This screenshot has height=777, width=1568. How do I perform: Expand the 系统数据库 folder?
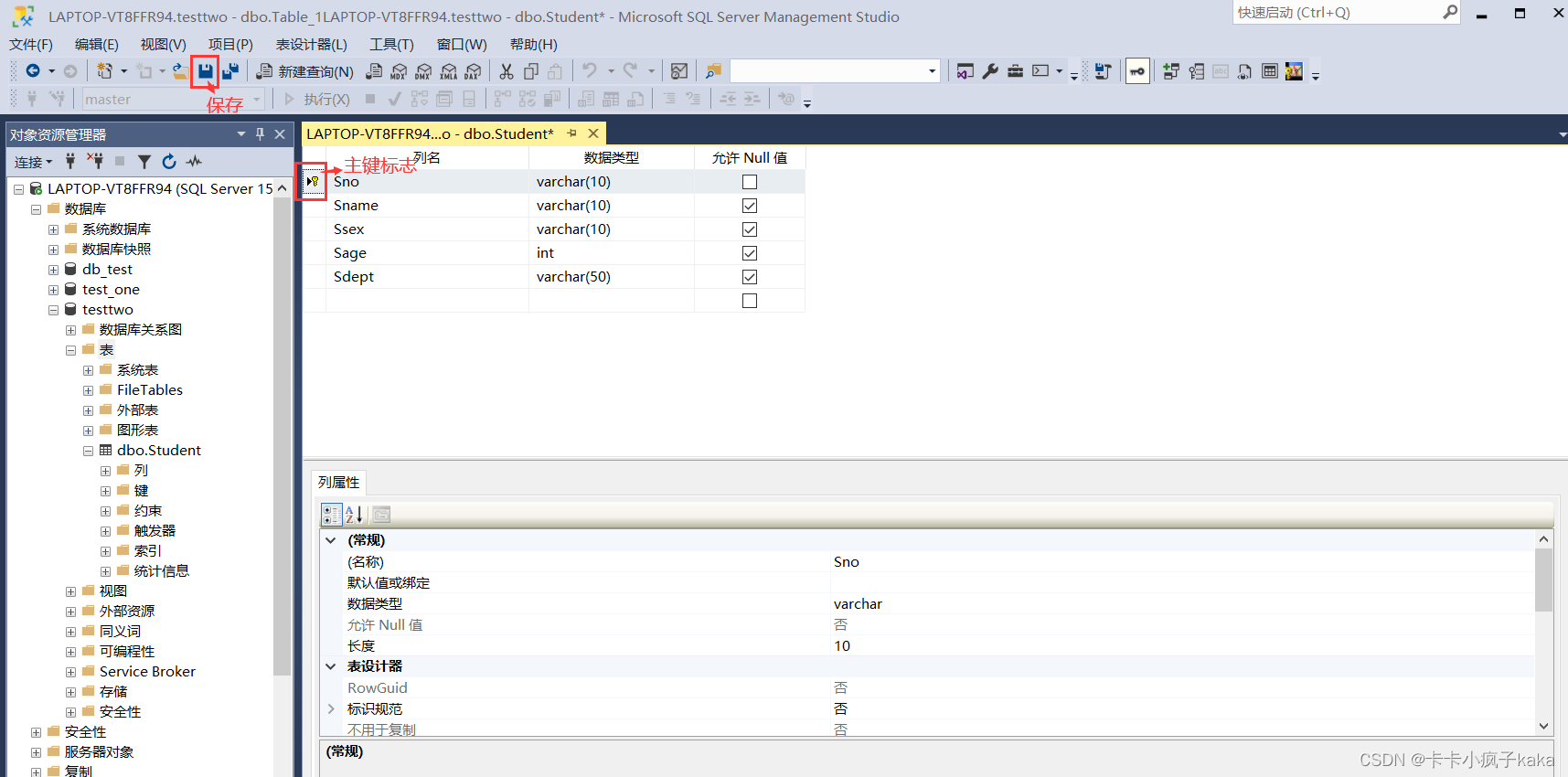pos(53,229)
